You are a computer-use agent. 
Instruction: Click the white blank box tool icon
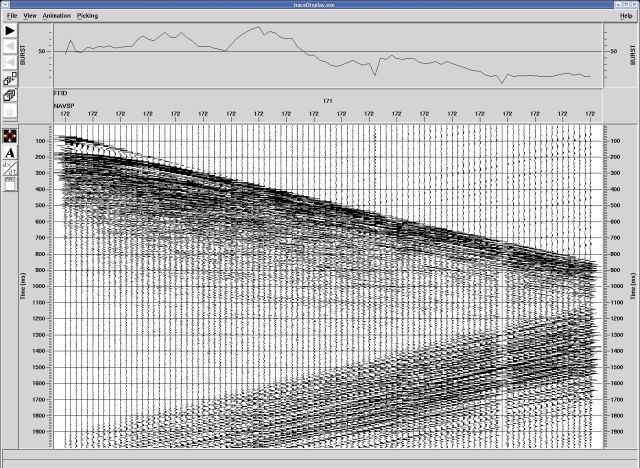click(x=10, y=184)
